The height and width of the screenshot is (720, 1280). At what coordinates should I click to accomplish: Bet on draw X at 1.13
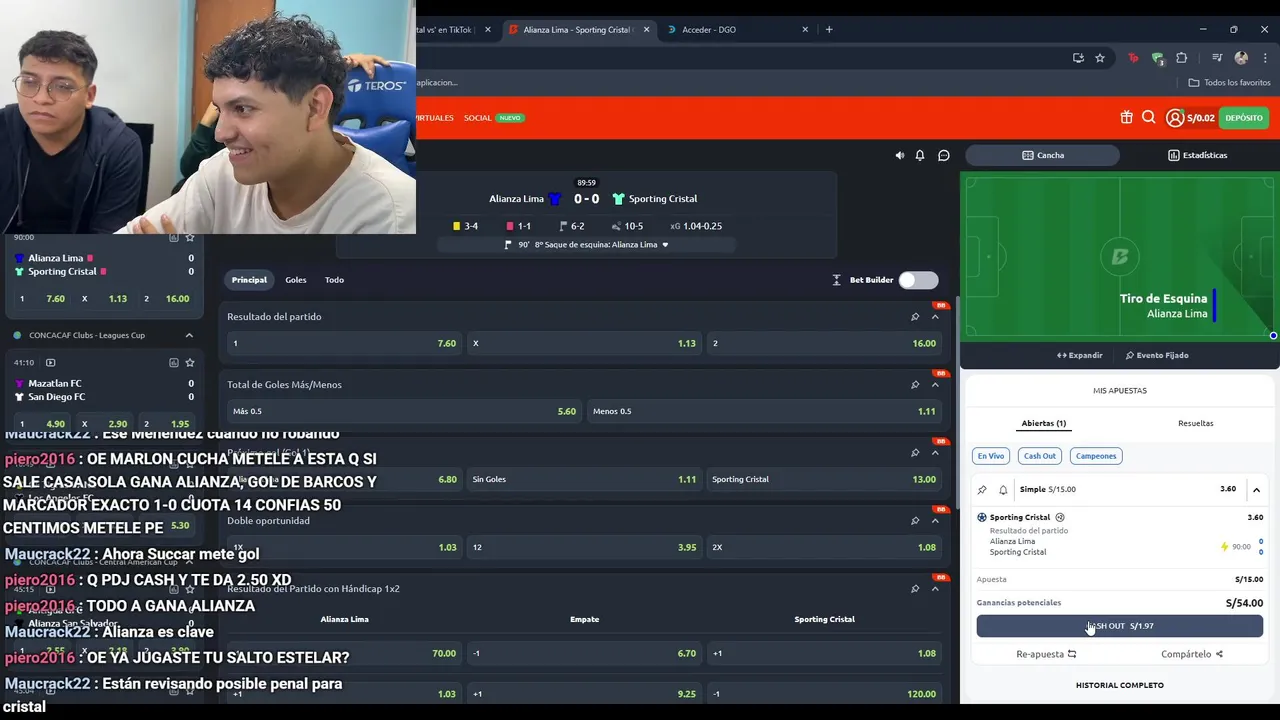coord(584,343)
